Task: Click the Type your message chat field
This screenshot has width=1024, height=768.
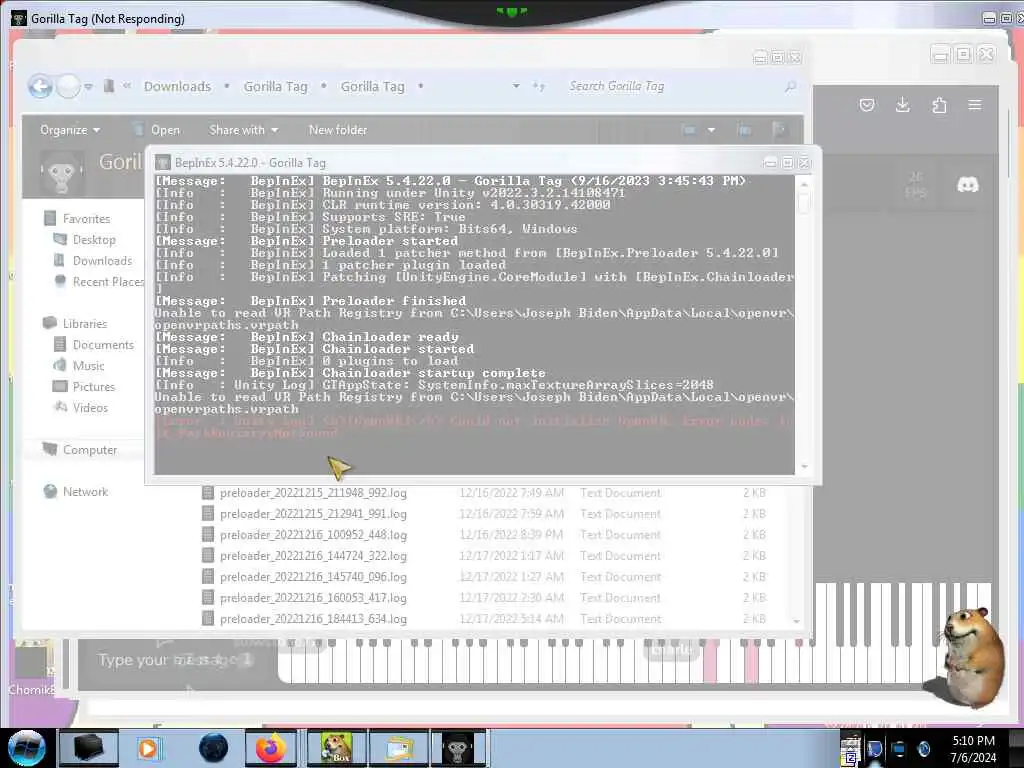Action: point(176,660)
